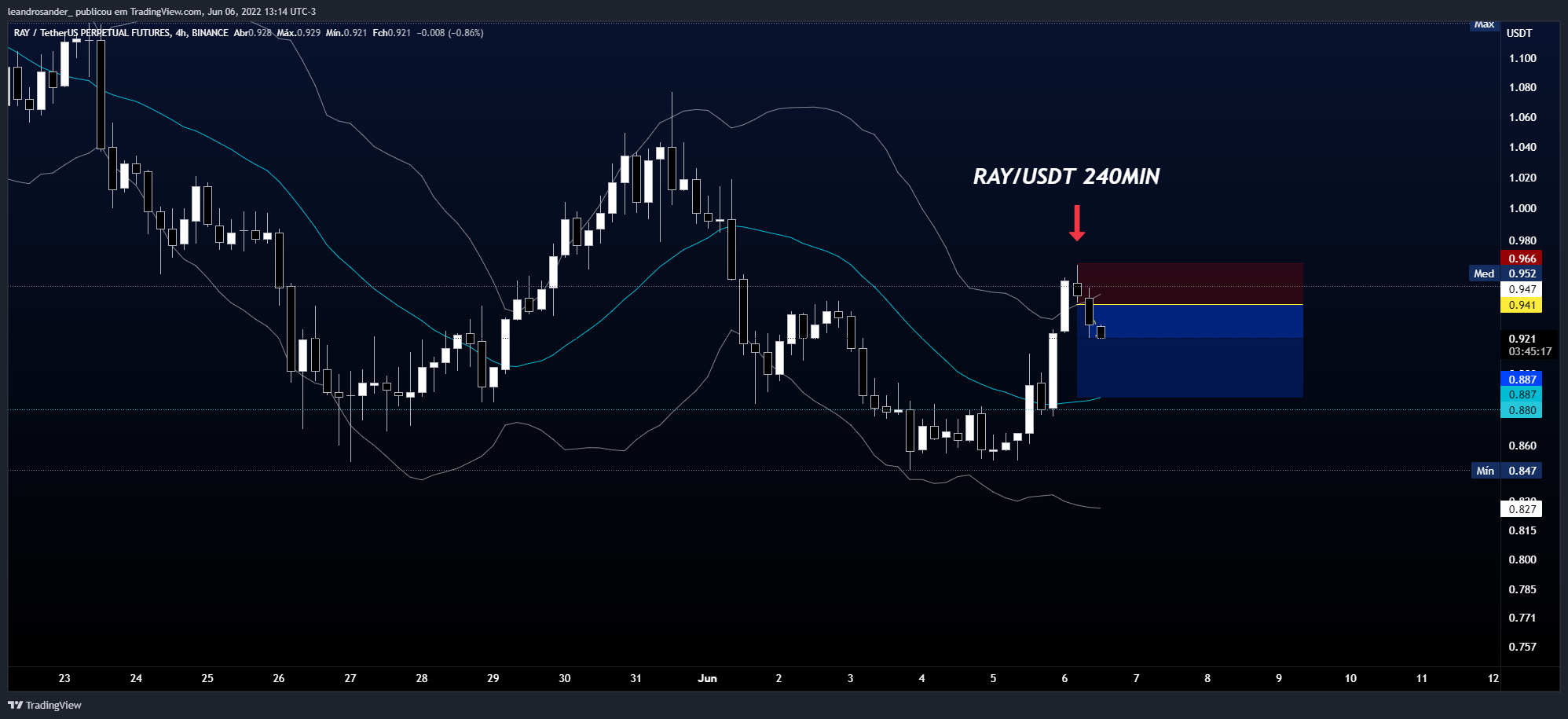Viewport: 1568px width, 719px height.
Task: Click date 2 on the time axis
Action: point(779,678)
